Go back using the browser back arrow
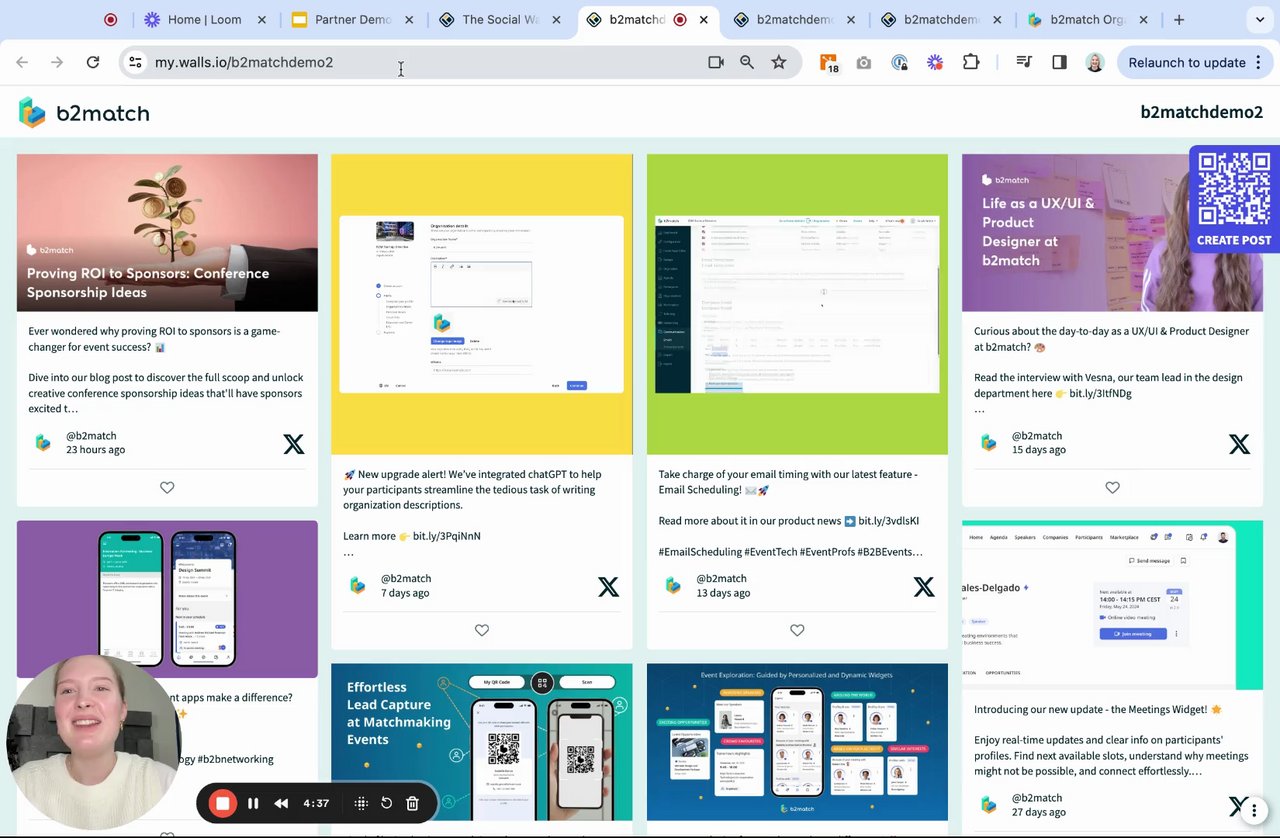1280x838 pixels. click(x=22, y=62)
